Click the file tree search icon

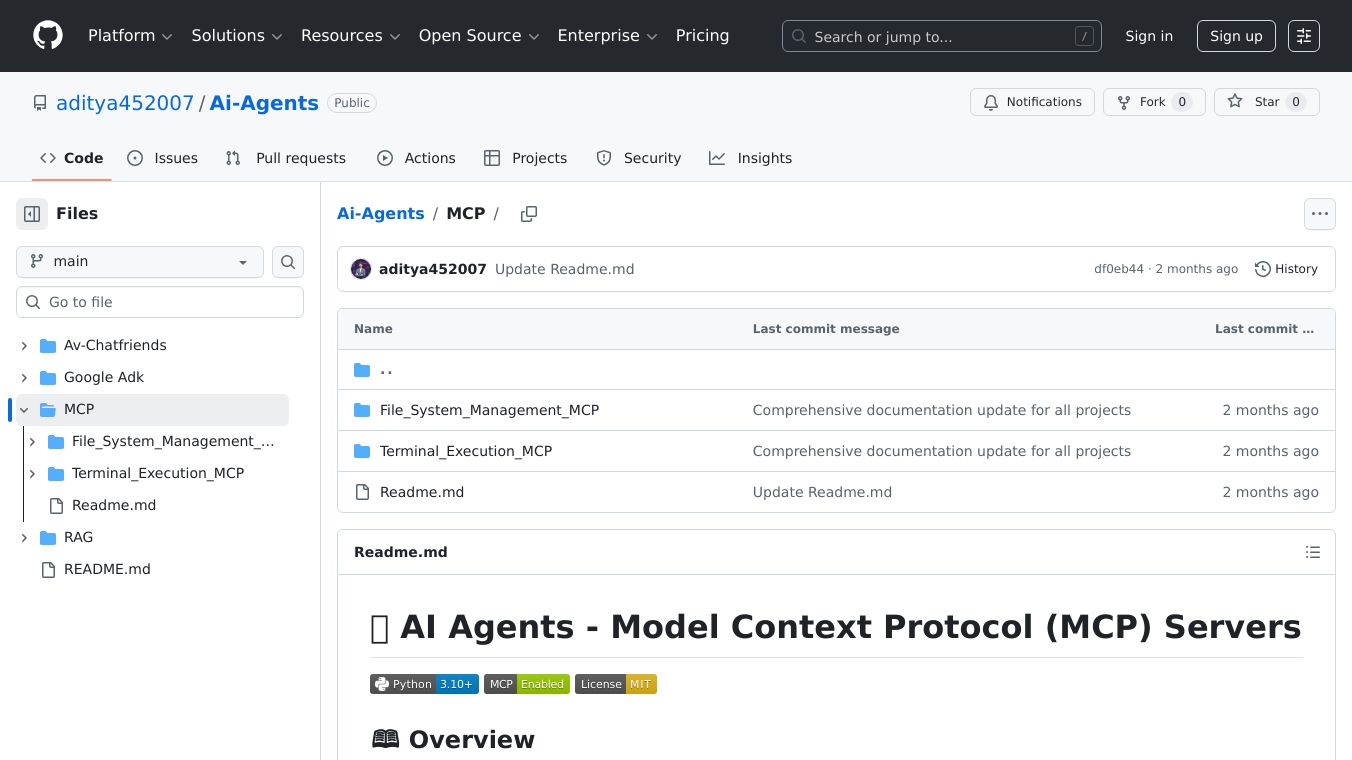288,262
